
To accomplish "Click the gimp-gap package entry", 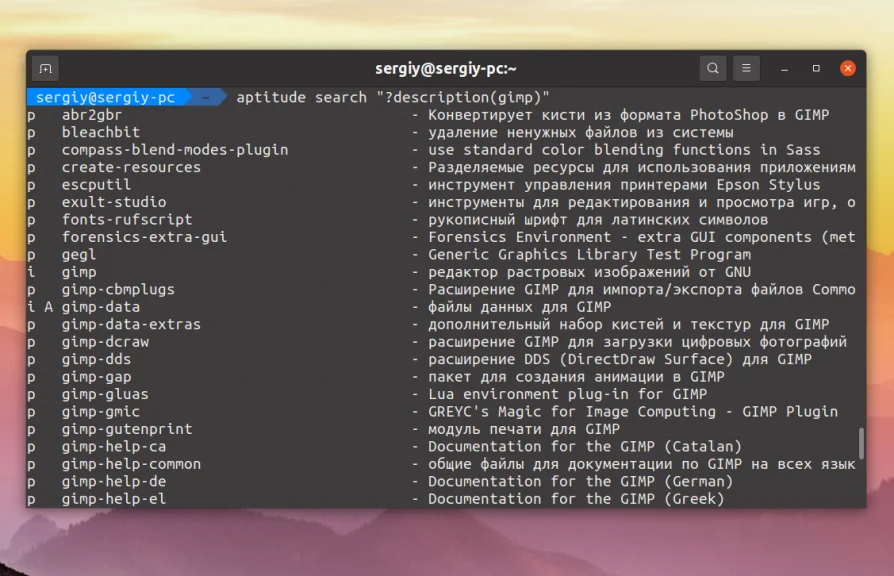I will pos(96,376).
